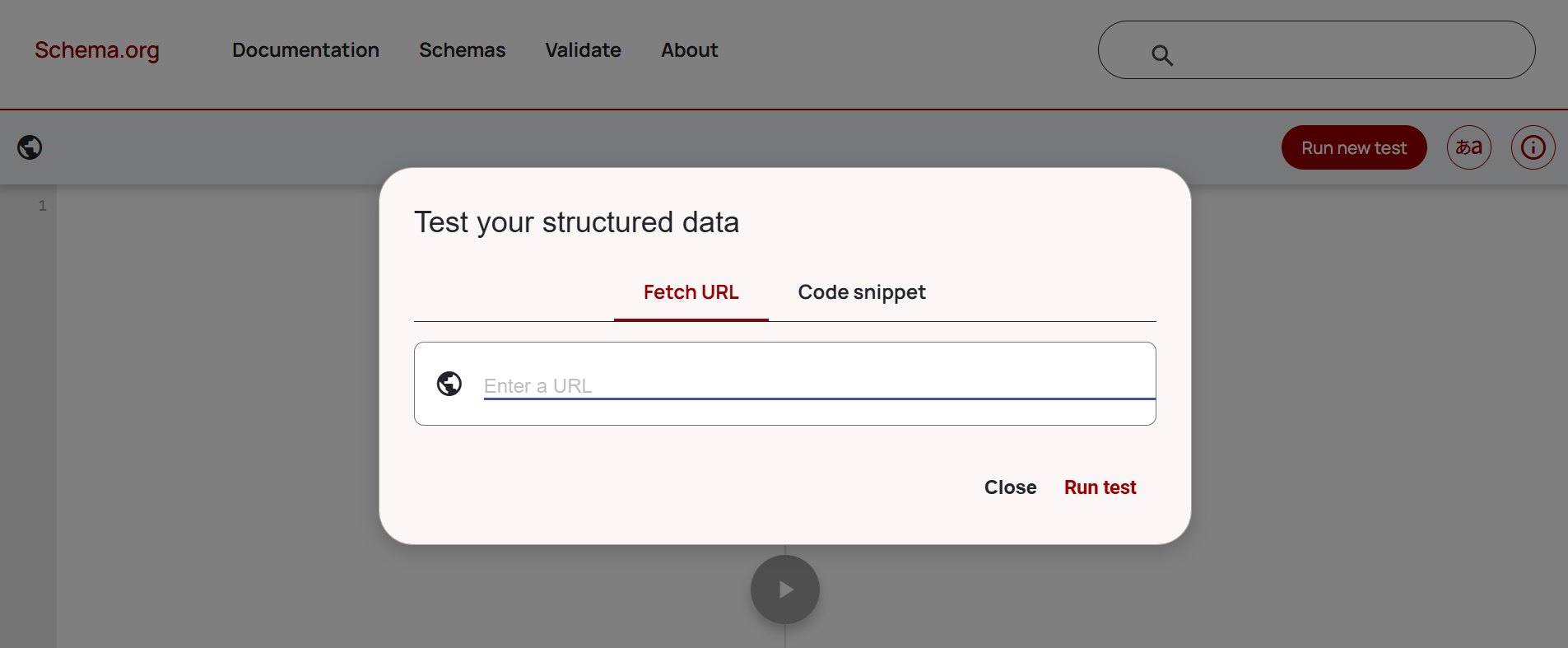Viewport: 1568px width, 648px height.
Task: Click line number 1 in the editor gutter
Action: [x=42, y=206]
